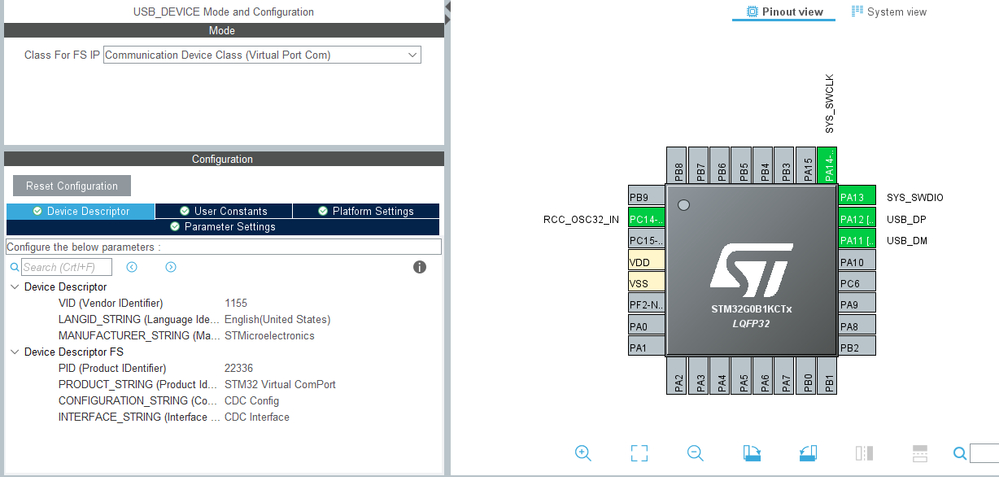This screenshot has height=477, width=999.
Task: Select the INTERFACE_STRING CDC Interface value
Action: (x=257, y=417)
